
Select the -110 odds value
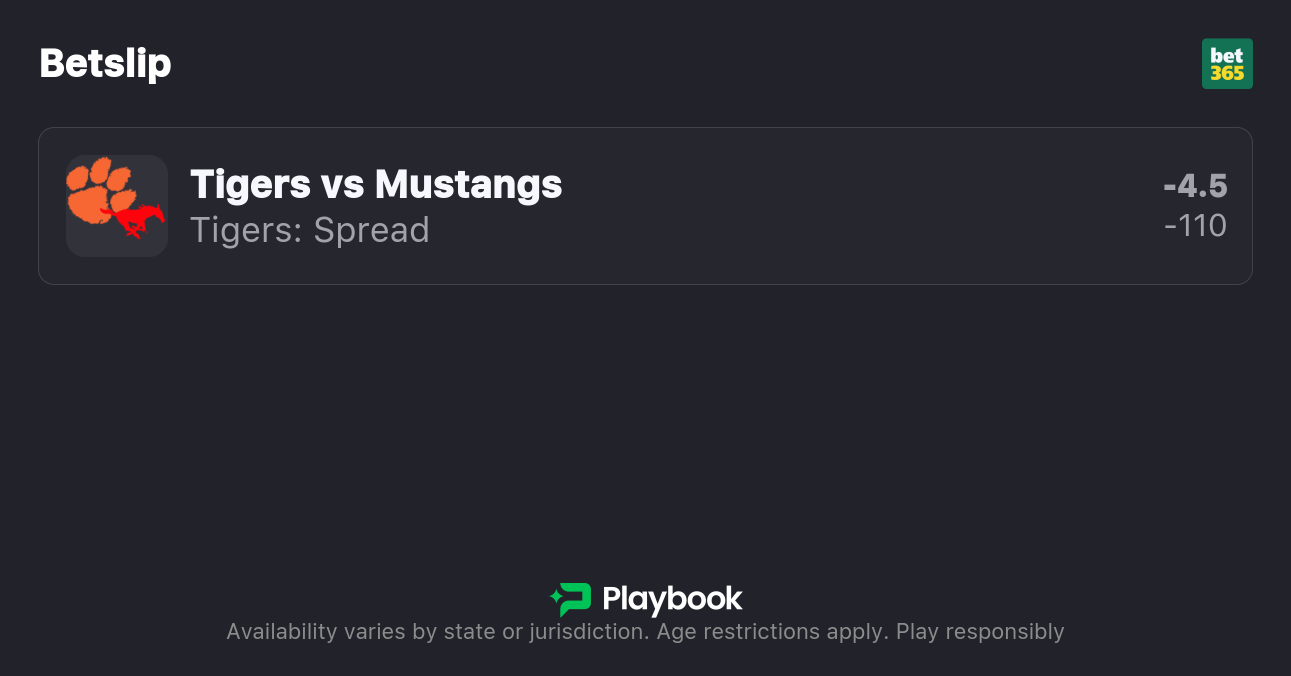[x=1197, y=226]
